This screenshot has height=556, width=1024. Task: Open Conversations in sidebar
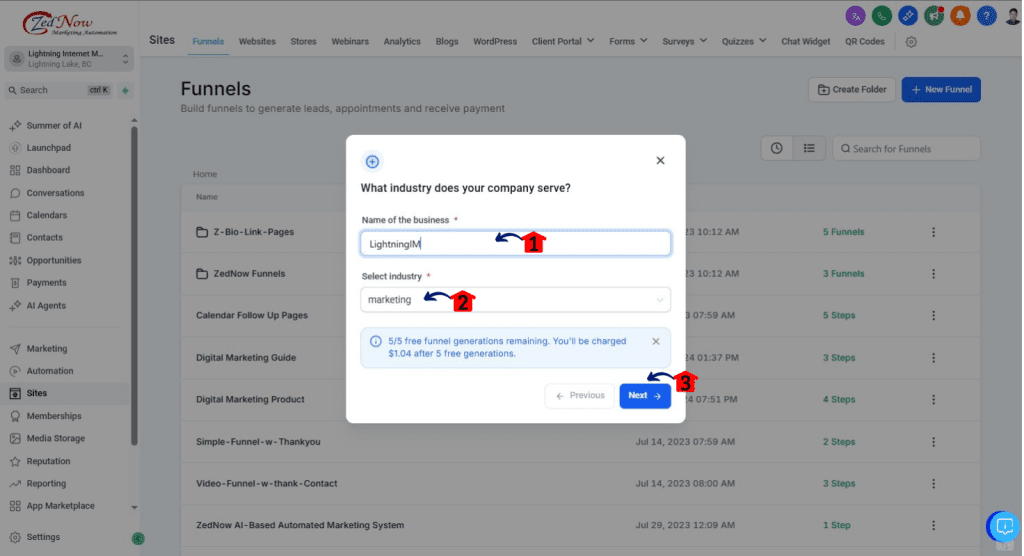pos(55,193)
